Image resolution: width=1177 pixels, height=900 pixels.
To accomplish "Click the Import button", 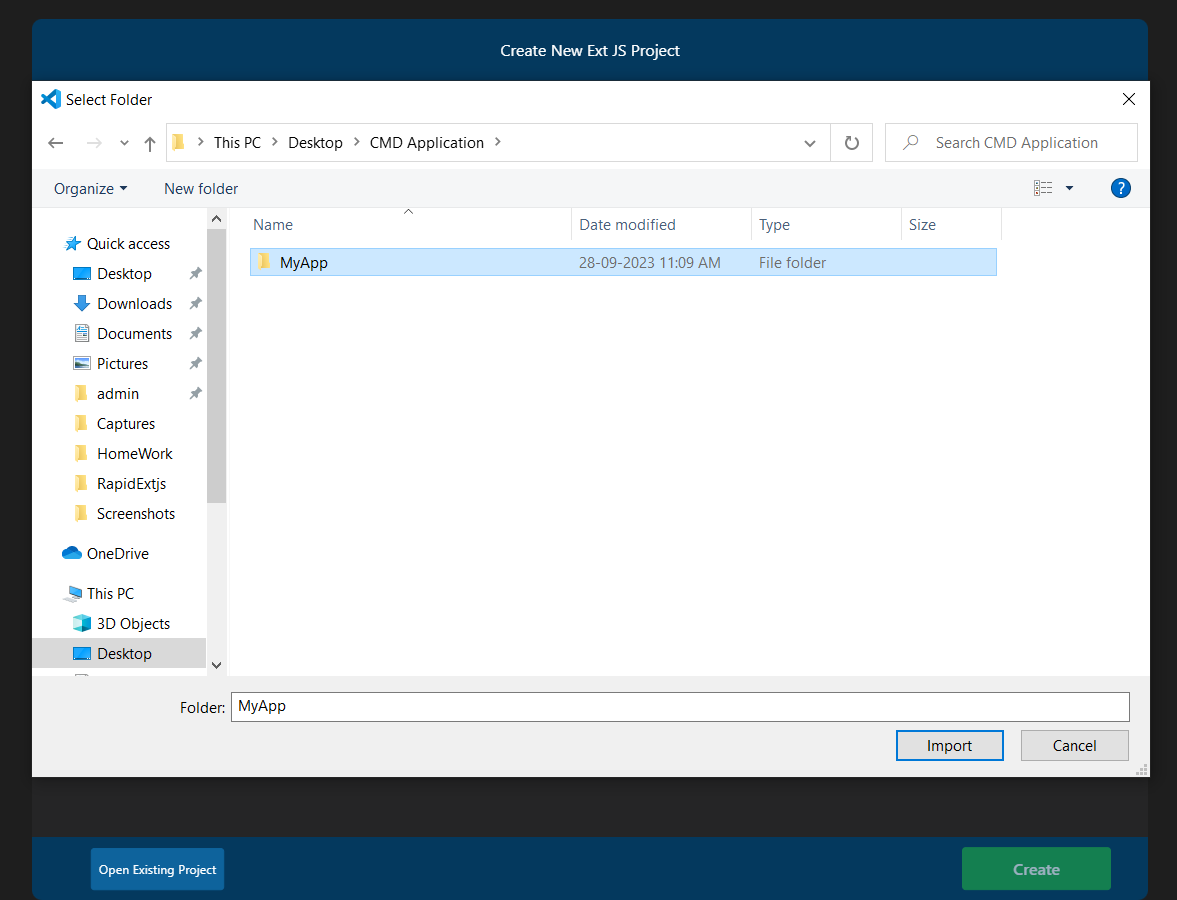I will coord(949,745).
